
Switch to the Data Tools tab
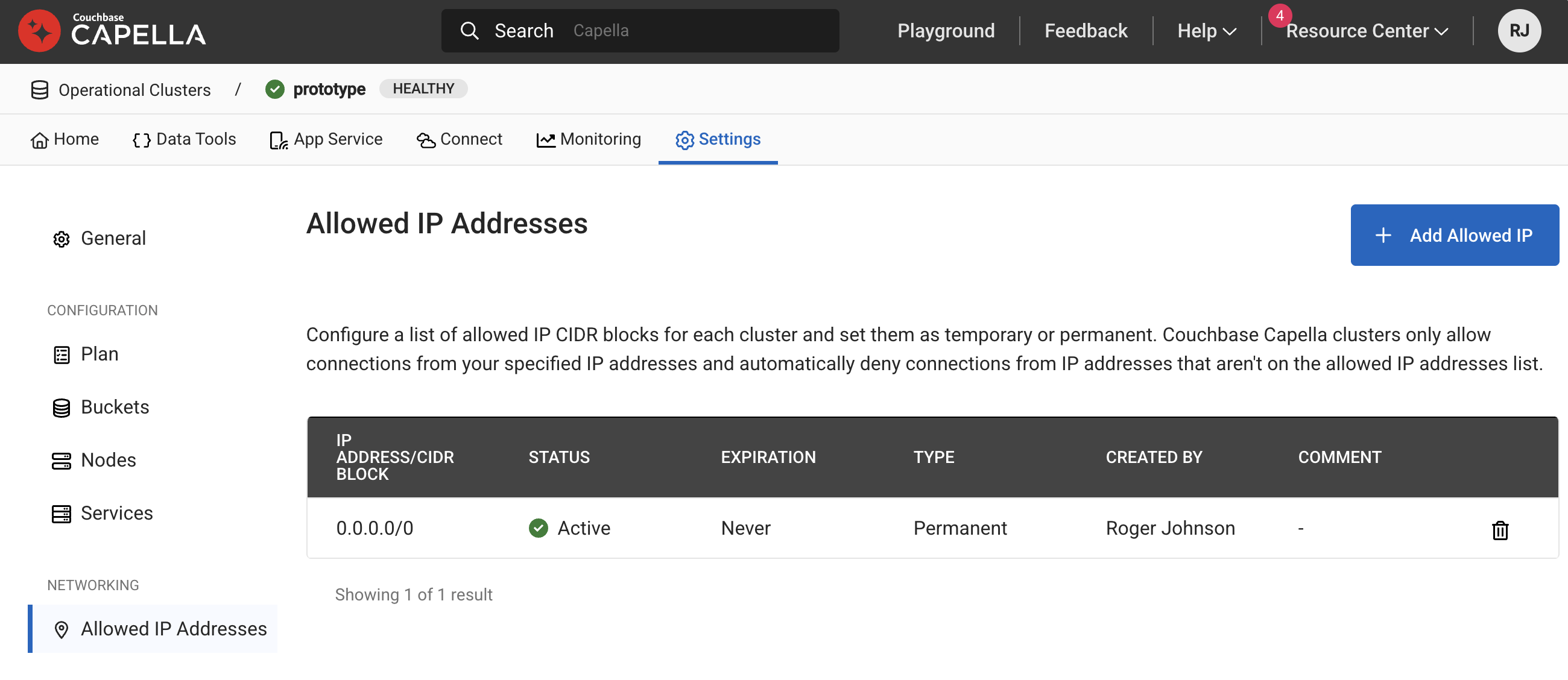coord(184,139)
